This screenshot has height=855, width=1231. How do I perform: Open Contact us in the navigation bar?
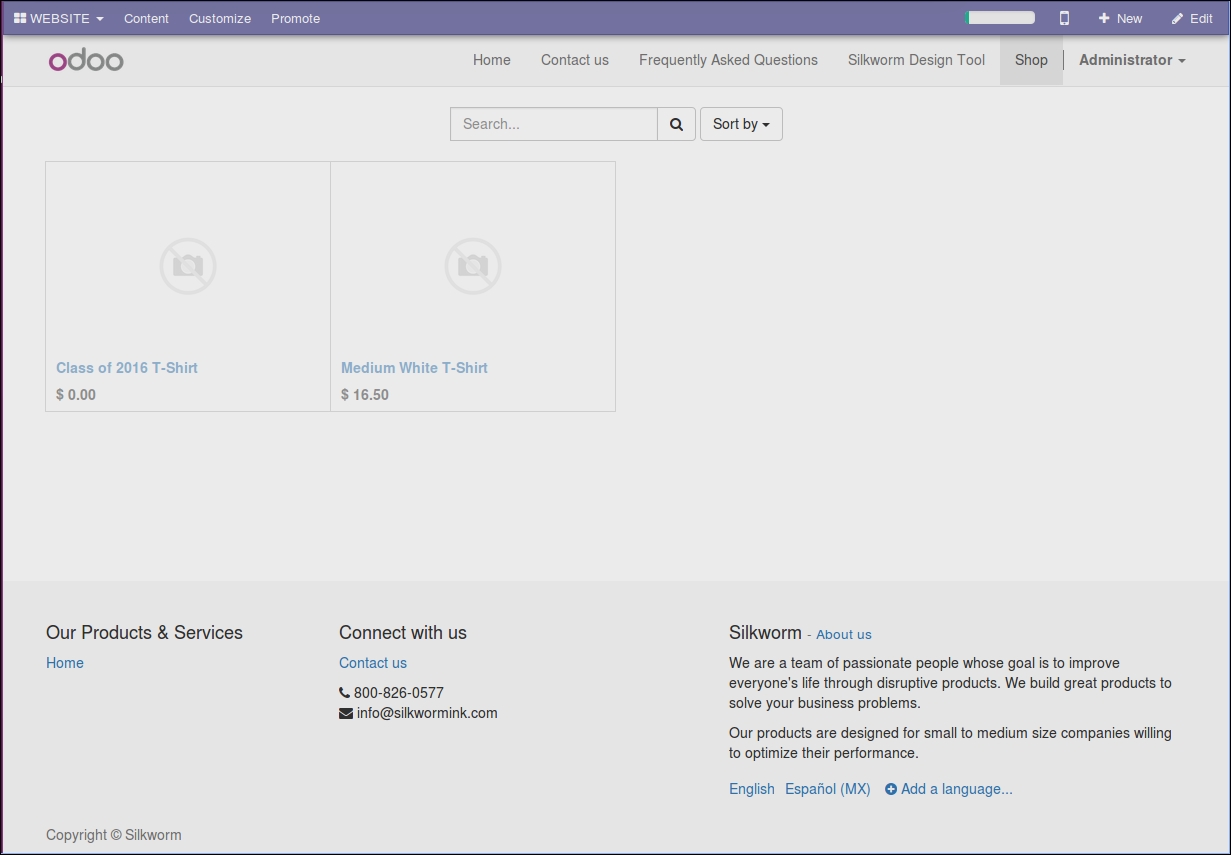pyautogui.click(x=575, y=60)
